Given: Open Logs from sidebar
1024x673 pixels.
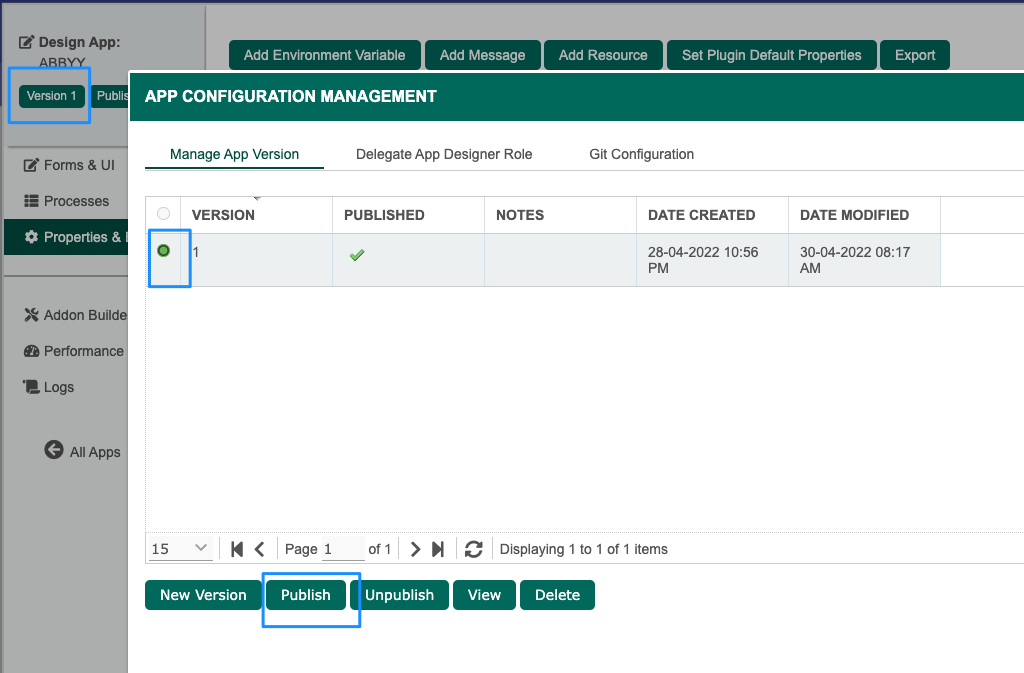Looking at the screenshot, I should tap(58, 387).
